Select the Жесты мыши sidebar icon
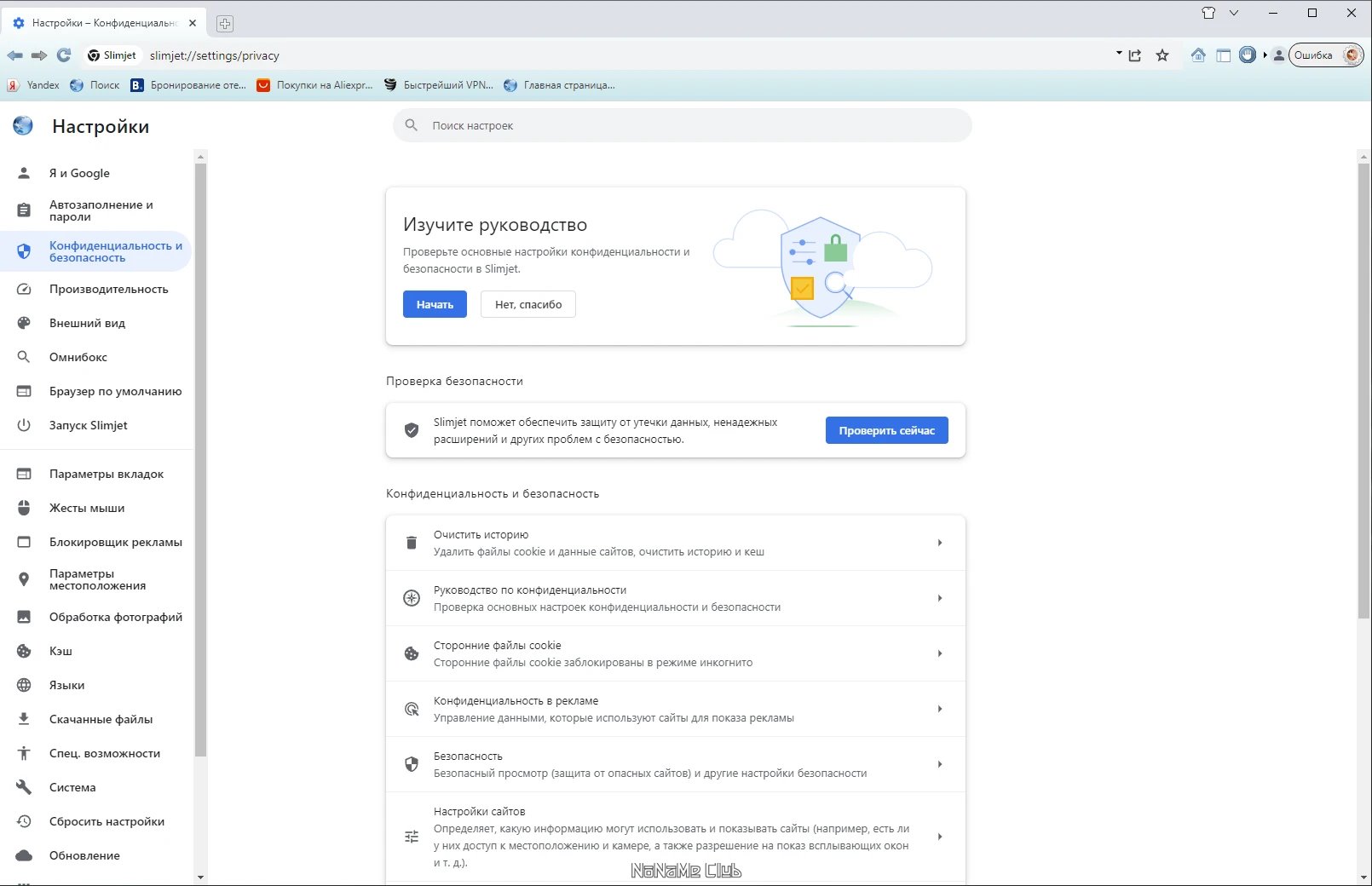1372x886 pixels. pyautogui.click(x=24, y=508)
